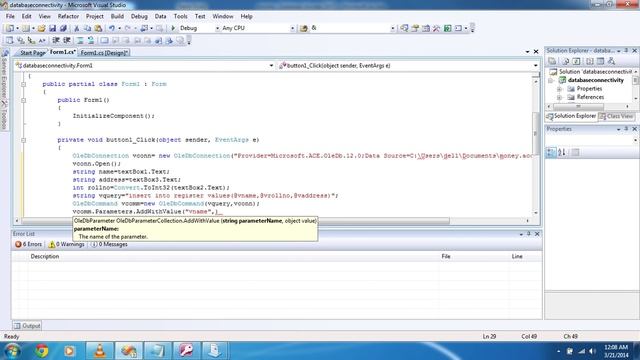This screenshot has height=360, width=640.
Task: Open the Refactor menu
Action: [x=68, y=16]
